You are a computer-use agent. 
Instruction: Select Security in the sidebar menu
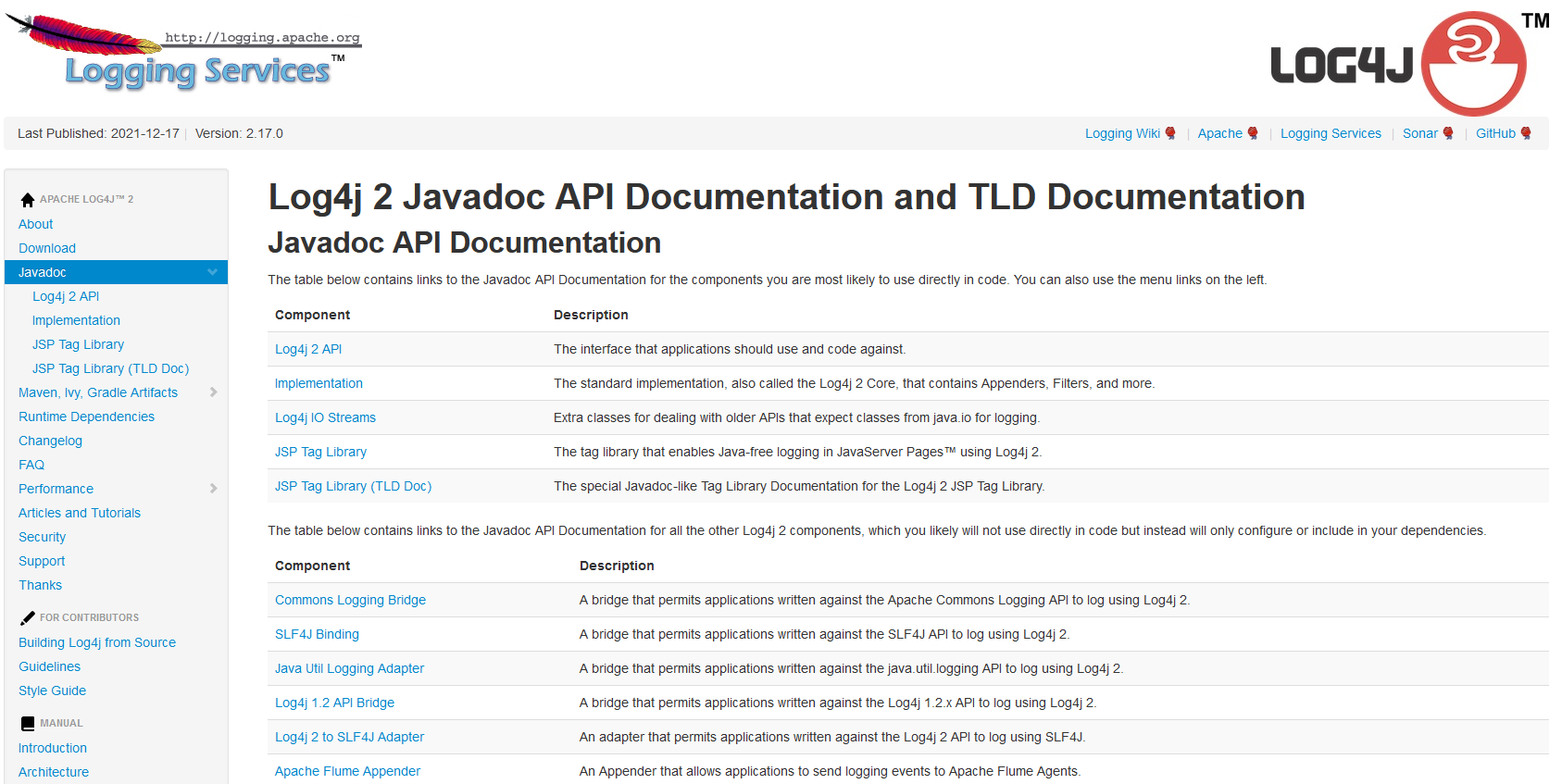(42, 537)
